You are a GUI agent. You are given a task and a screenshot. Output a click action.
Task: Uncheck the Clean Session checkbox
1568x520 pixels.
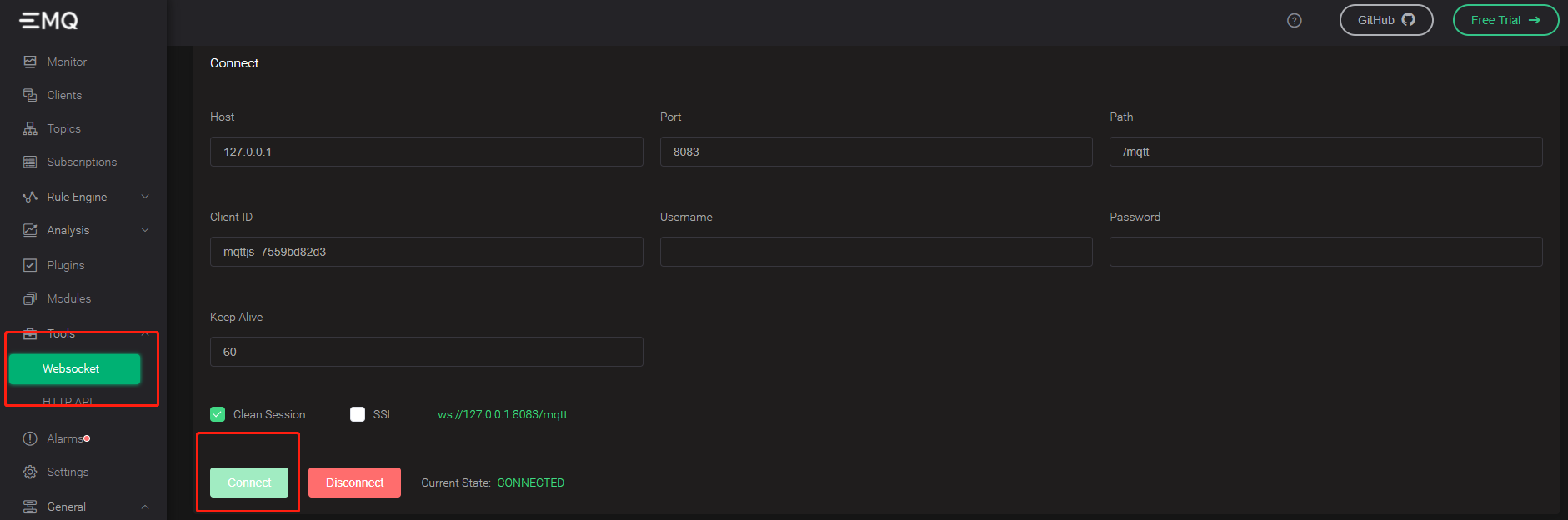(x=218, y=414)
